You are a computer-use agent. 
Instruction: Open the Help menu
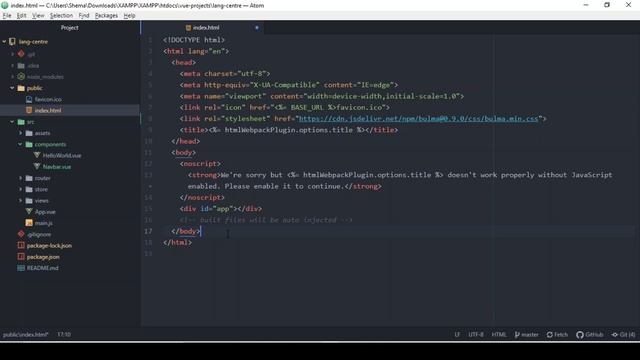coord(129,16)
